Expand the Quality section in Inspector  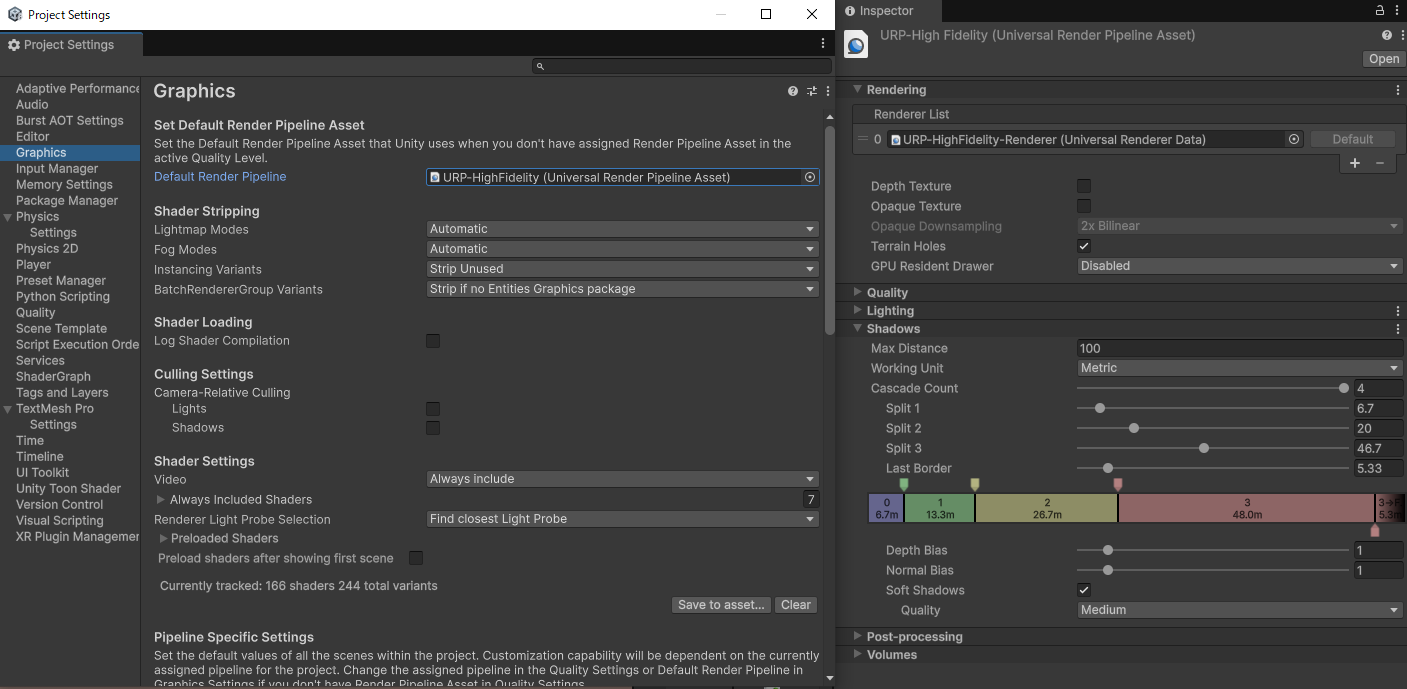pyautogui.click(x=858, y=293)
